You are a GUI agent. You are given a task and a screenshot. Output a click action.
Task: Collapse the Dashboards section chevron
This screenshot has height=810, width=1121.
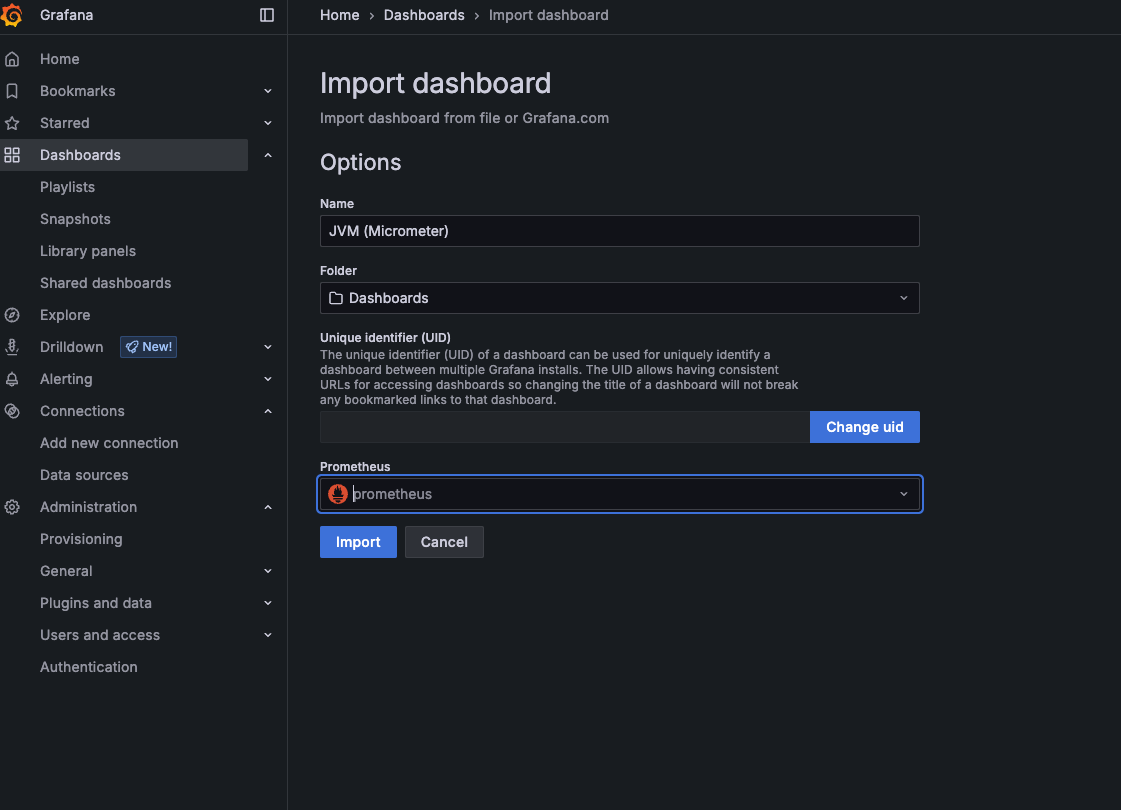[x=267, y=155]
